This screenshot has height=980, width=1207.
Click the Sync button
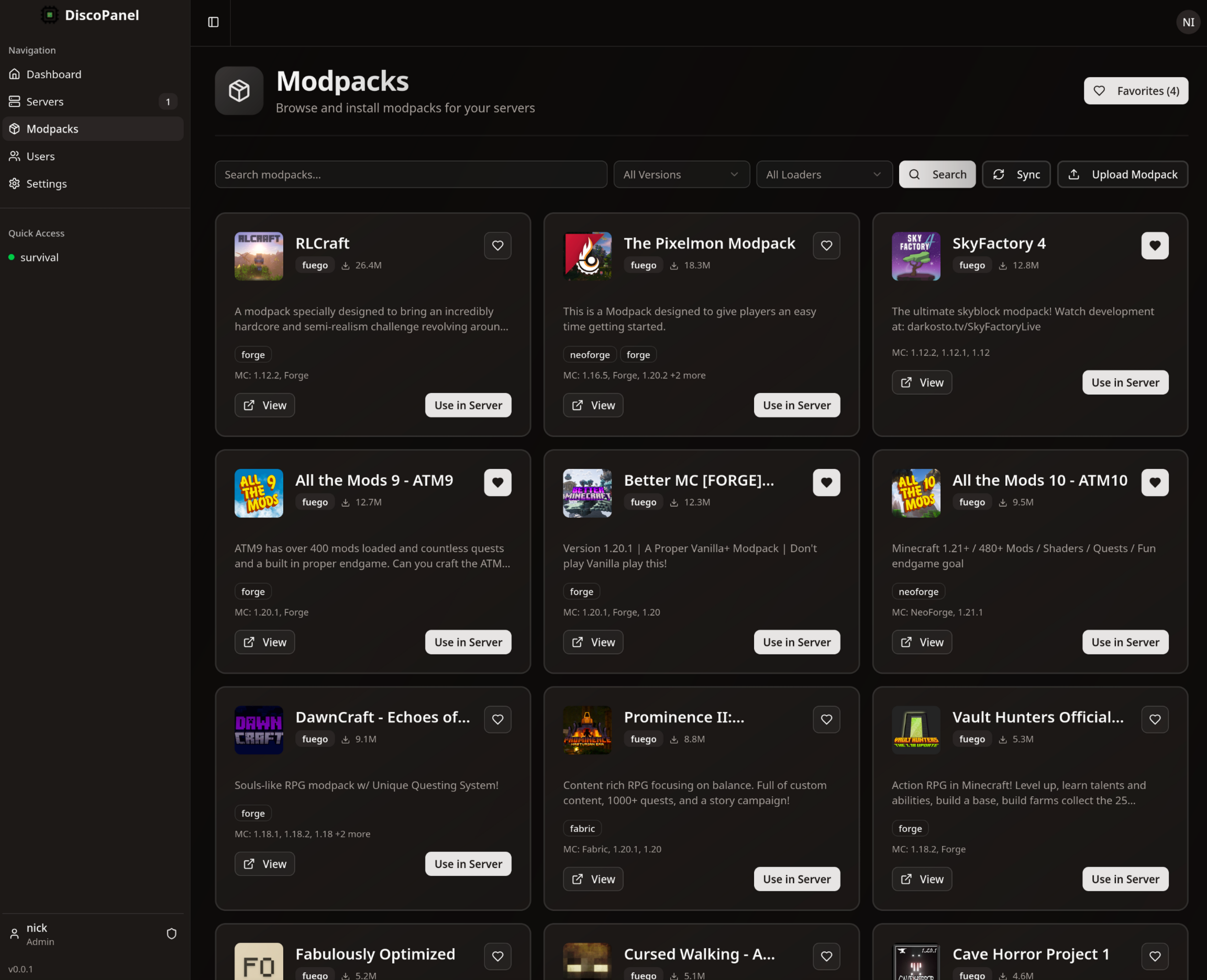coord(1016,174)
